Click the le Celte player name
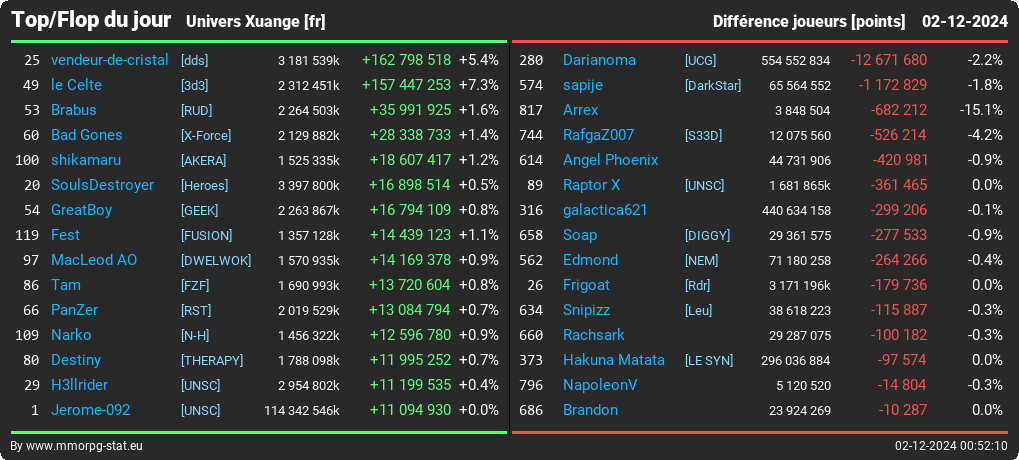1019x460 pixels. point(77,85)
